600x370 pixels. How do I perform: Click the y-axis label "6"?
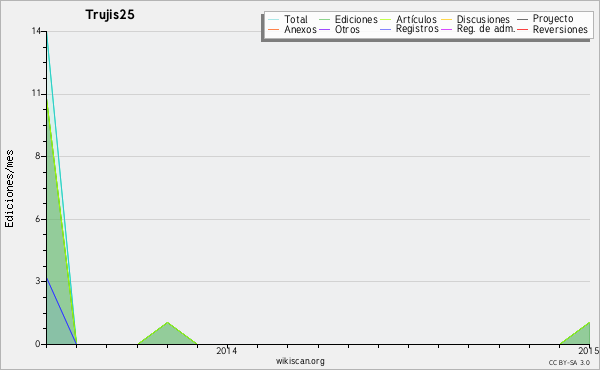38,219
